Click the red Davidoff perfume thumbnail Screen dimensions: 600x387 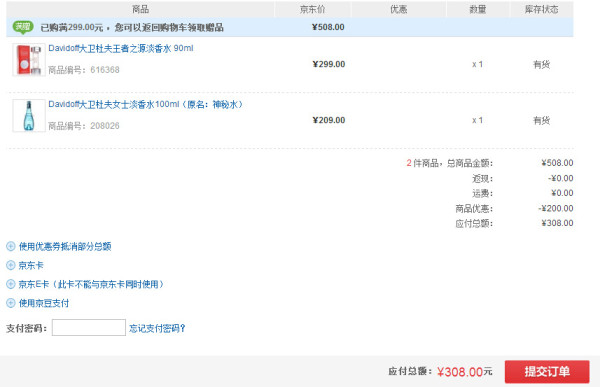click(29, 60)
